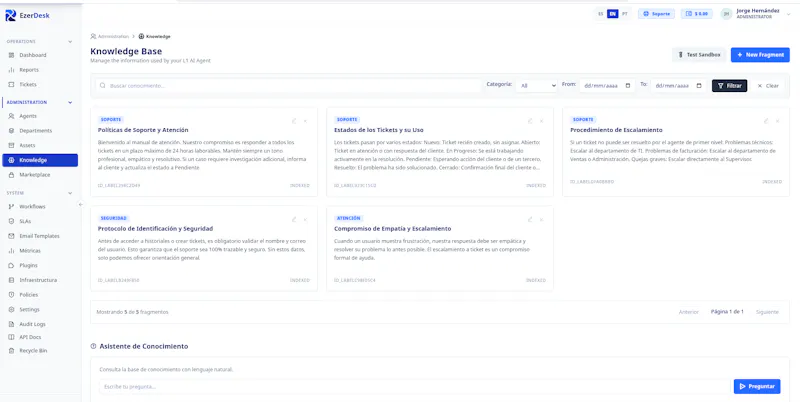Edit Políticas de Soporte y Atención fragment
The height and width of the screenshot is (402, 800).
[x=294, y=121]
